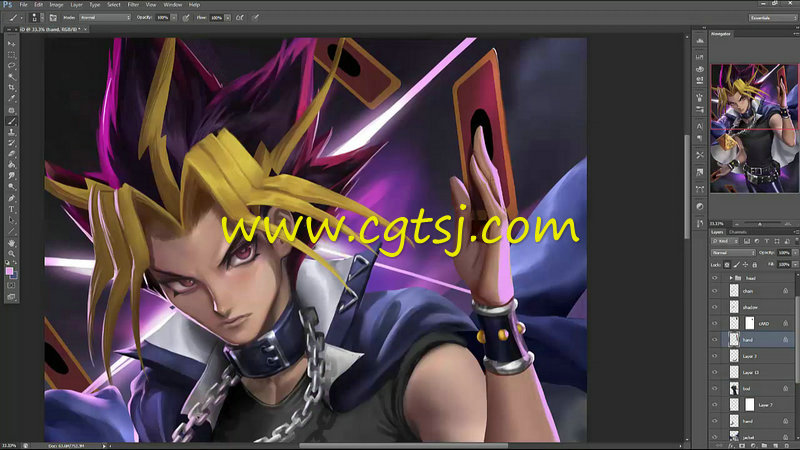Switch to the Channels tab
Image resolution: width=800 pixels, height=450 pixels.
coord(738,232)
